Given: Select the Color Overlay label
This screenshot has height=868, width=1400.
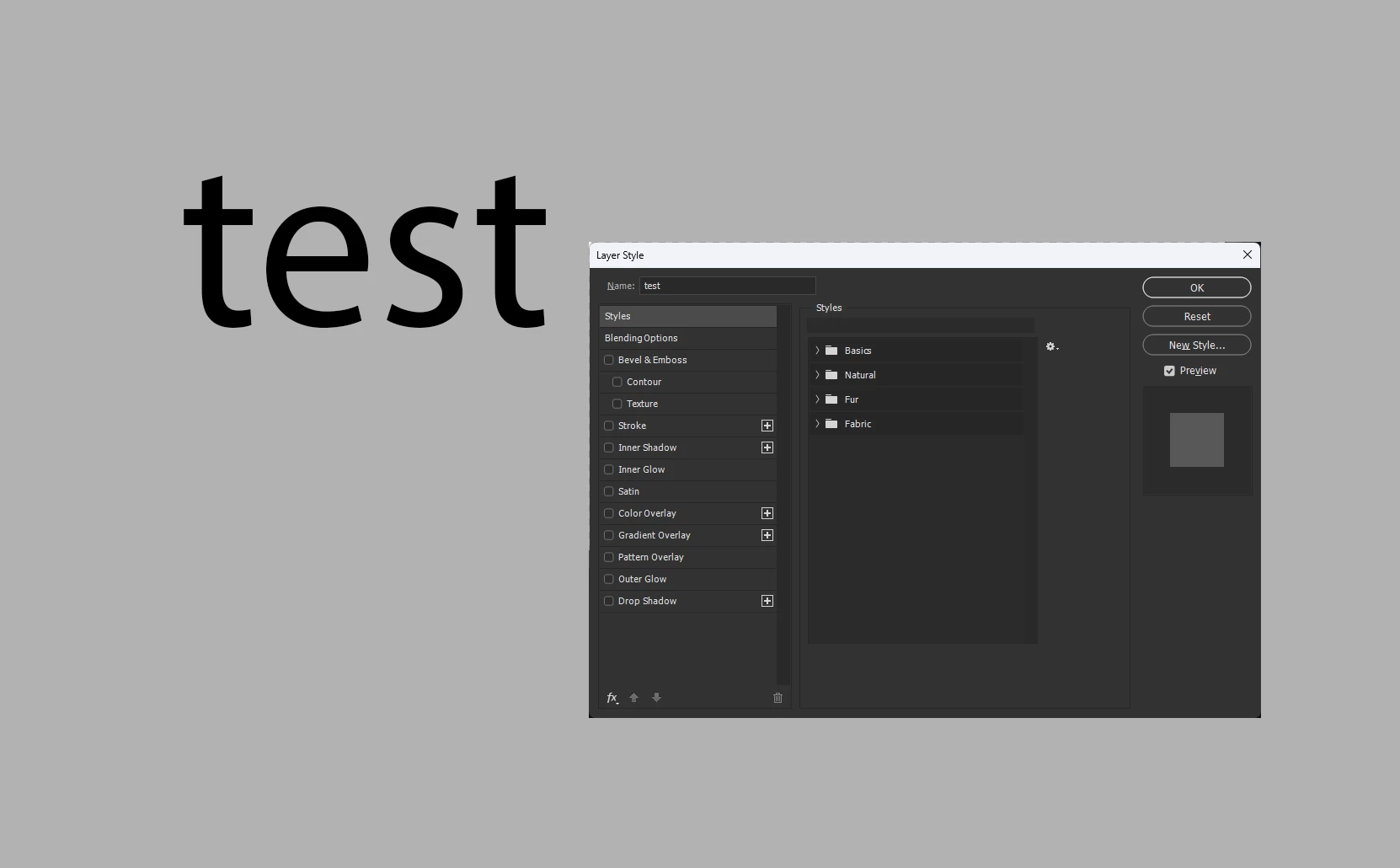Looking at the screenshot, I should pyautogui.click(x=647, y=513).
